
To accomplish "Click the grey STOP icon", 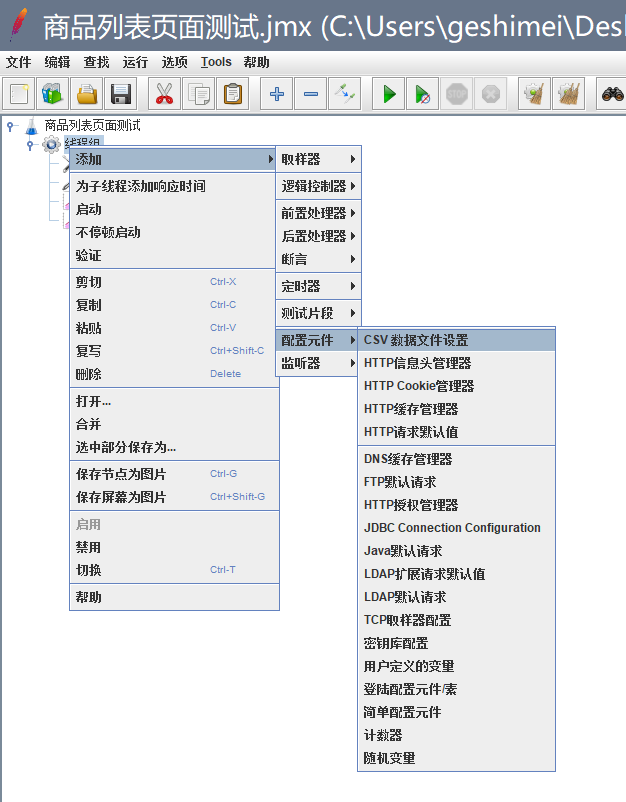I will [x=457, y=94].
